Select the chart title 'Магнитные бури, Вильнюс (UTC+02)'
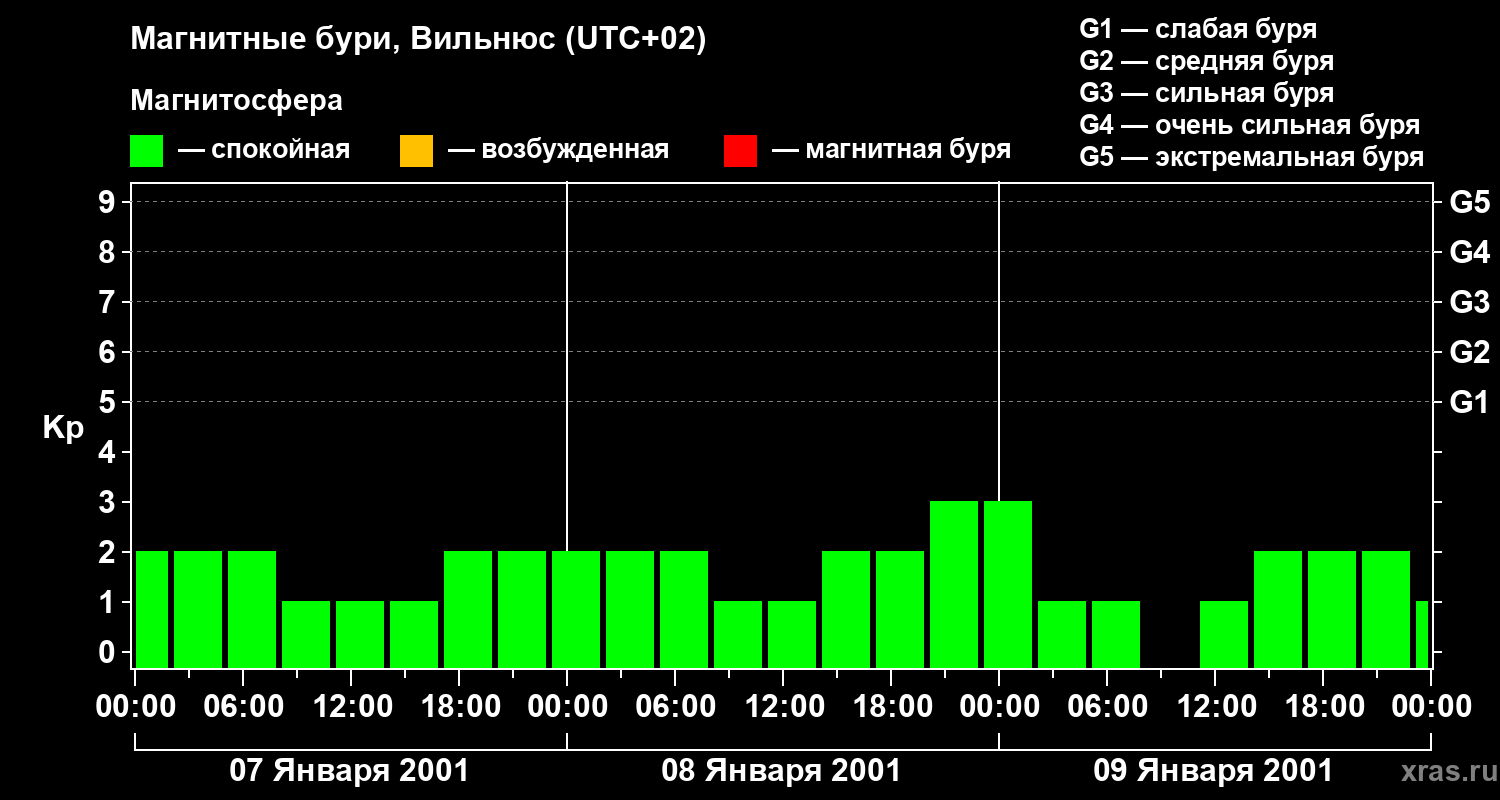Image resolution: width=1500 pixels, height=800 pixels. pos(419,40)
